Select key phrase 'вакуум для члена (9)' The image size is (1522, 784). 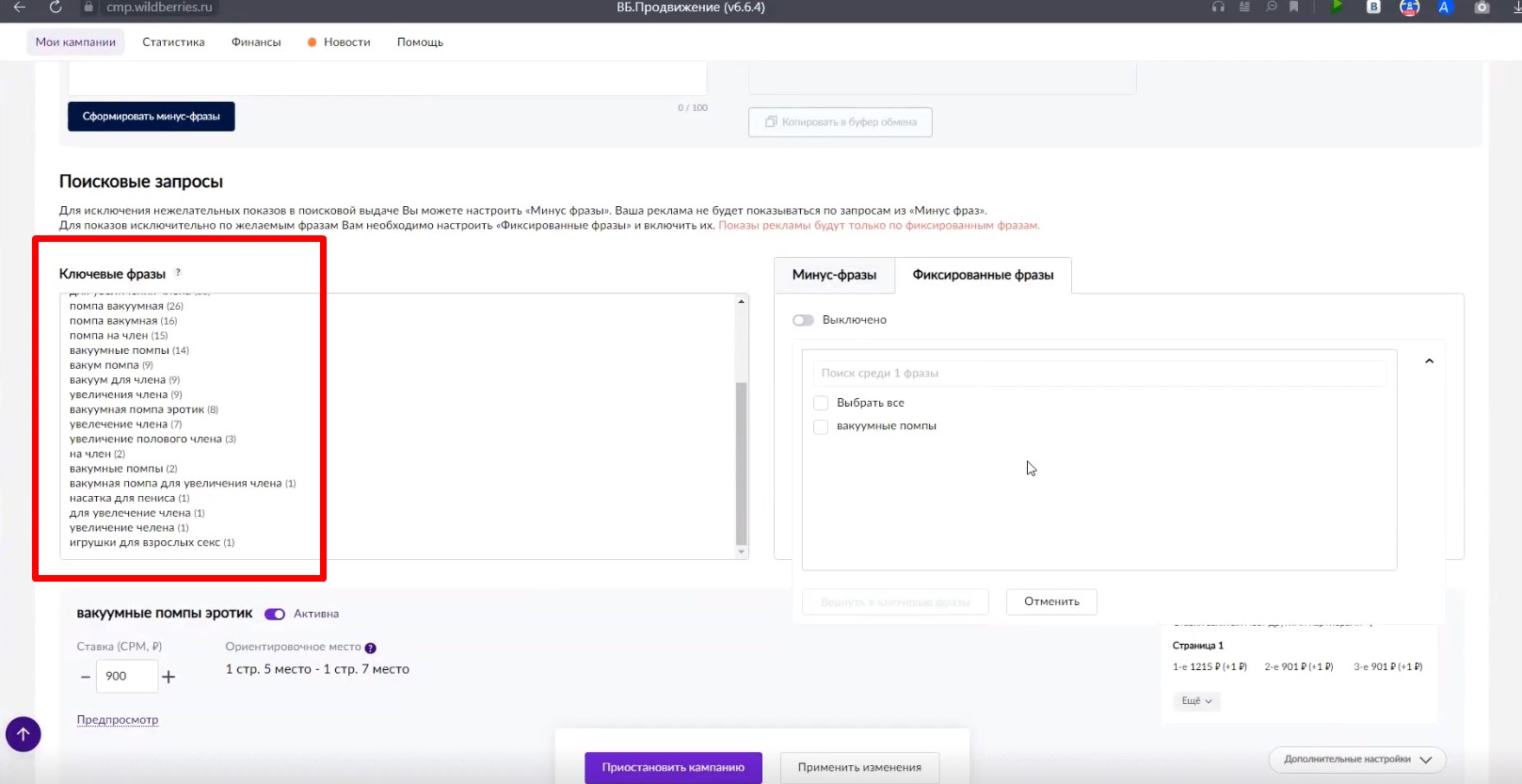124,380
